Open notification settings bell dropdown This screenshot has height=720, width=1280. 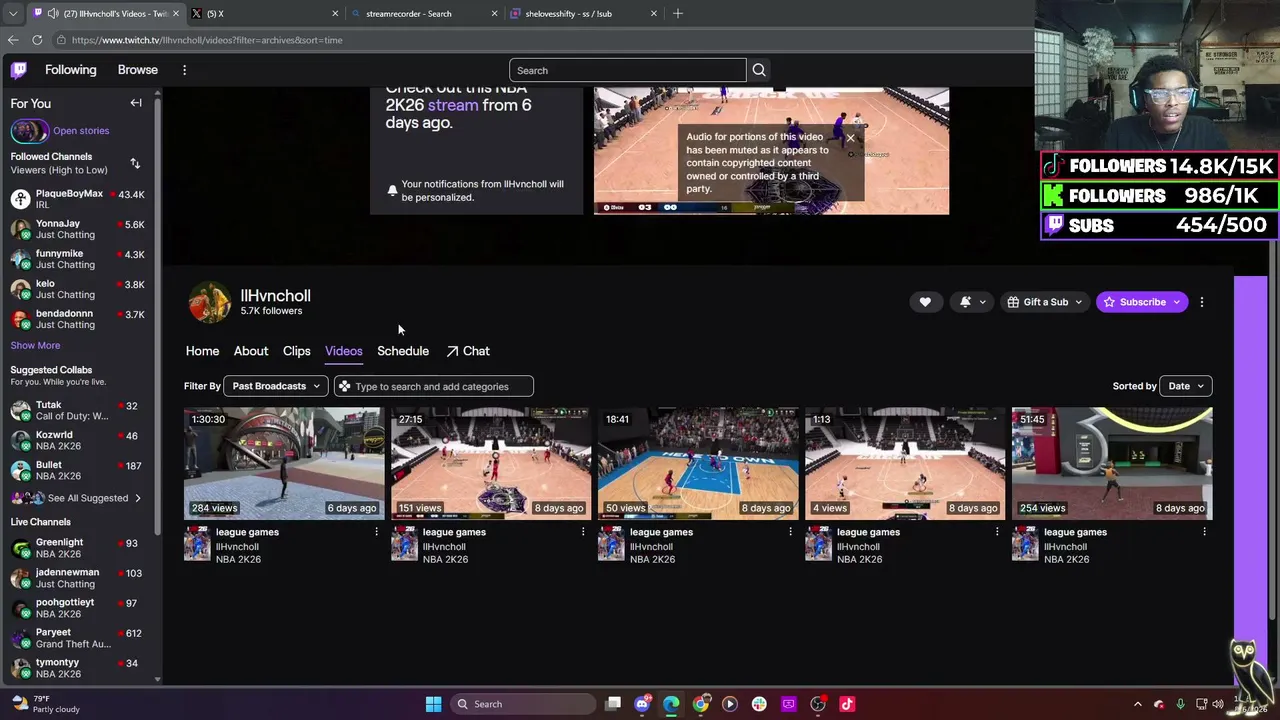click(x=972, y=302)
